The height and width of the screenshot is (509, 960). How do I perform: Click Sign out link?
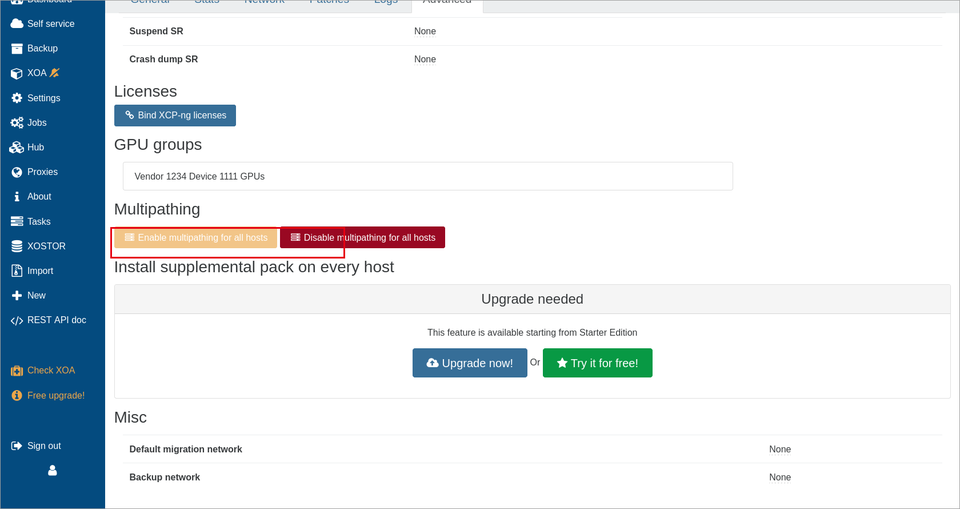tap(44, 446)
